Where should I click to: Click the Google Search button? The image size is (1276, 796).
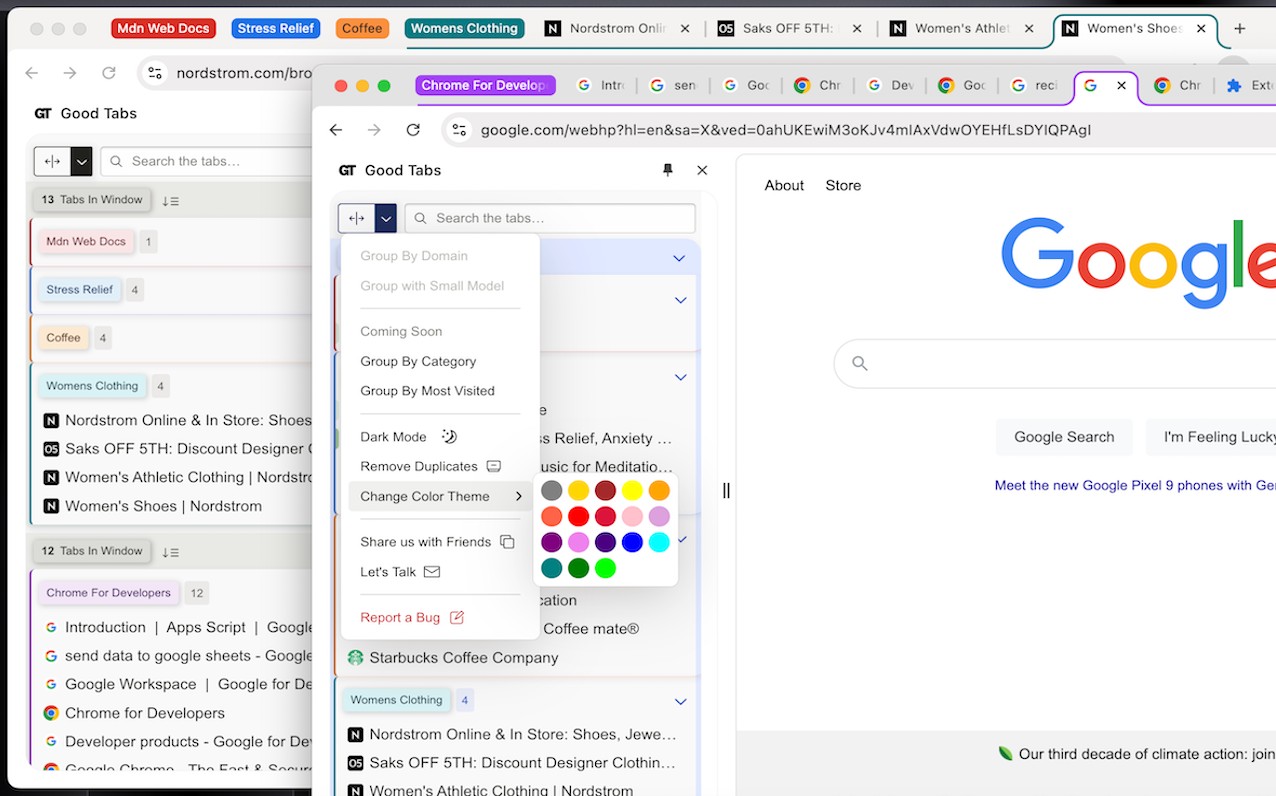pyautogui.click(x=1063, y=437)
